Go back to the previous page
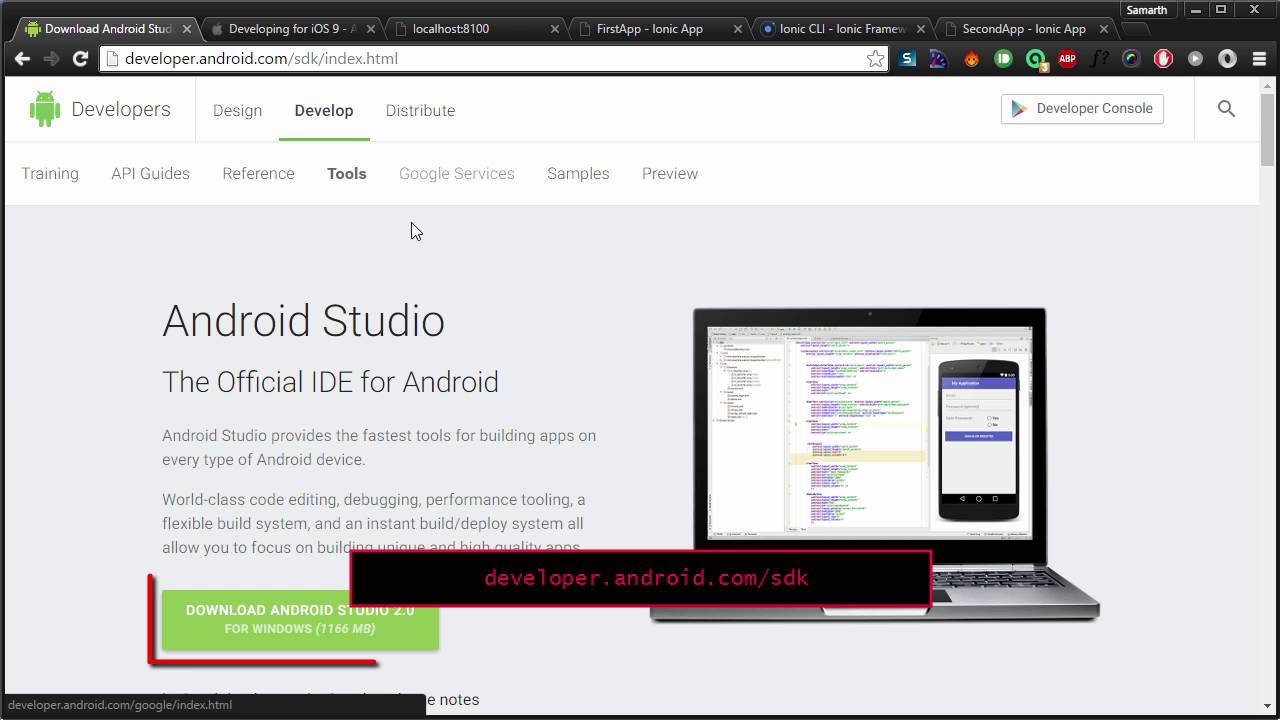1280x720 pixels. point(22,59)
